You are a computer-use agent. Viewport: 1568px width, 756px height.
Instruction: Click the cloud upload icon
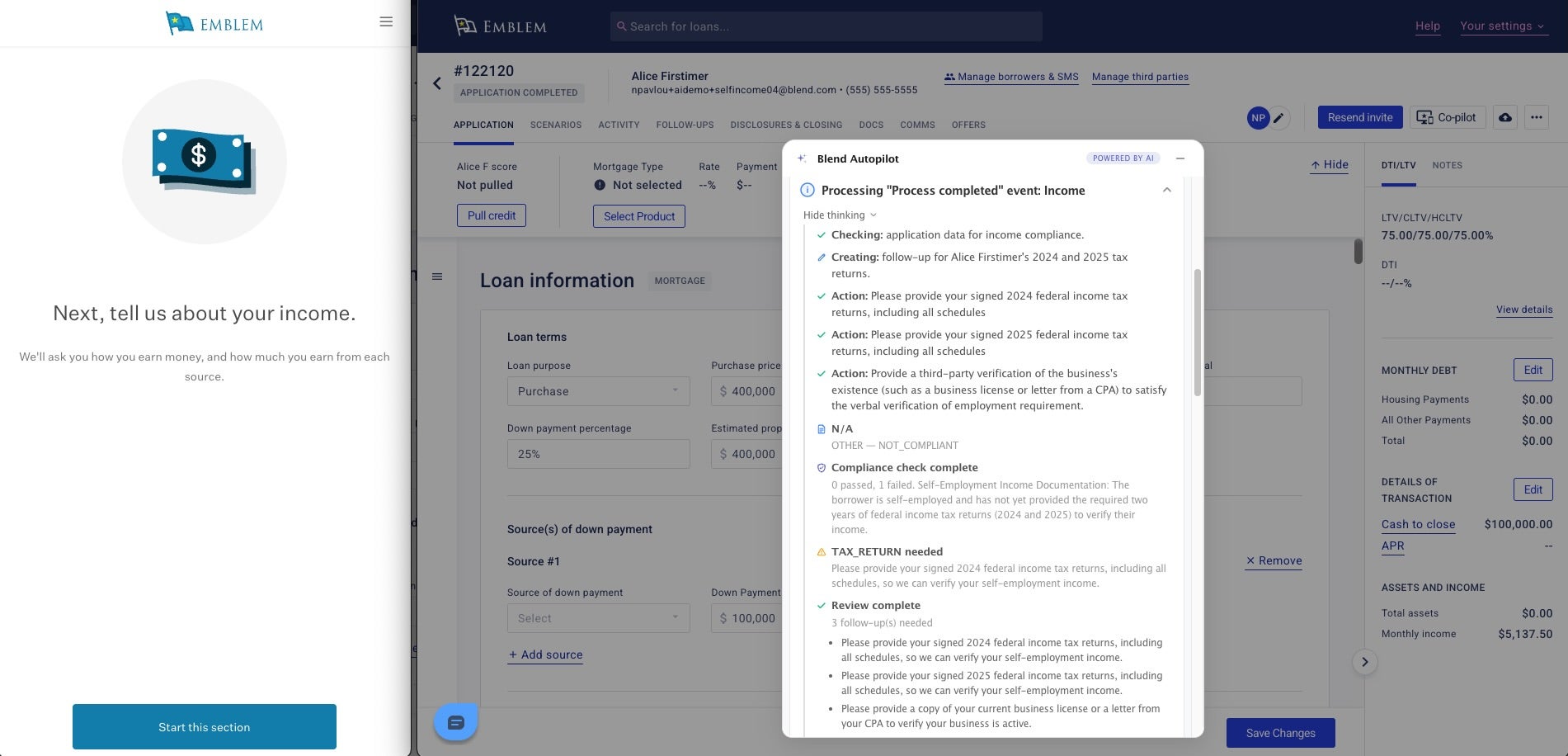[x=1505, y=118]
